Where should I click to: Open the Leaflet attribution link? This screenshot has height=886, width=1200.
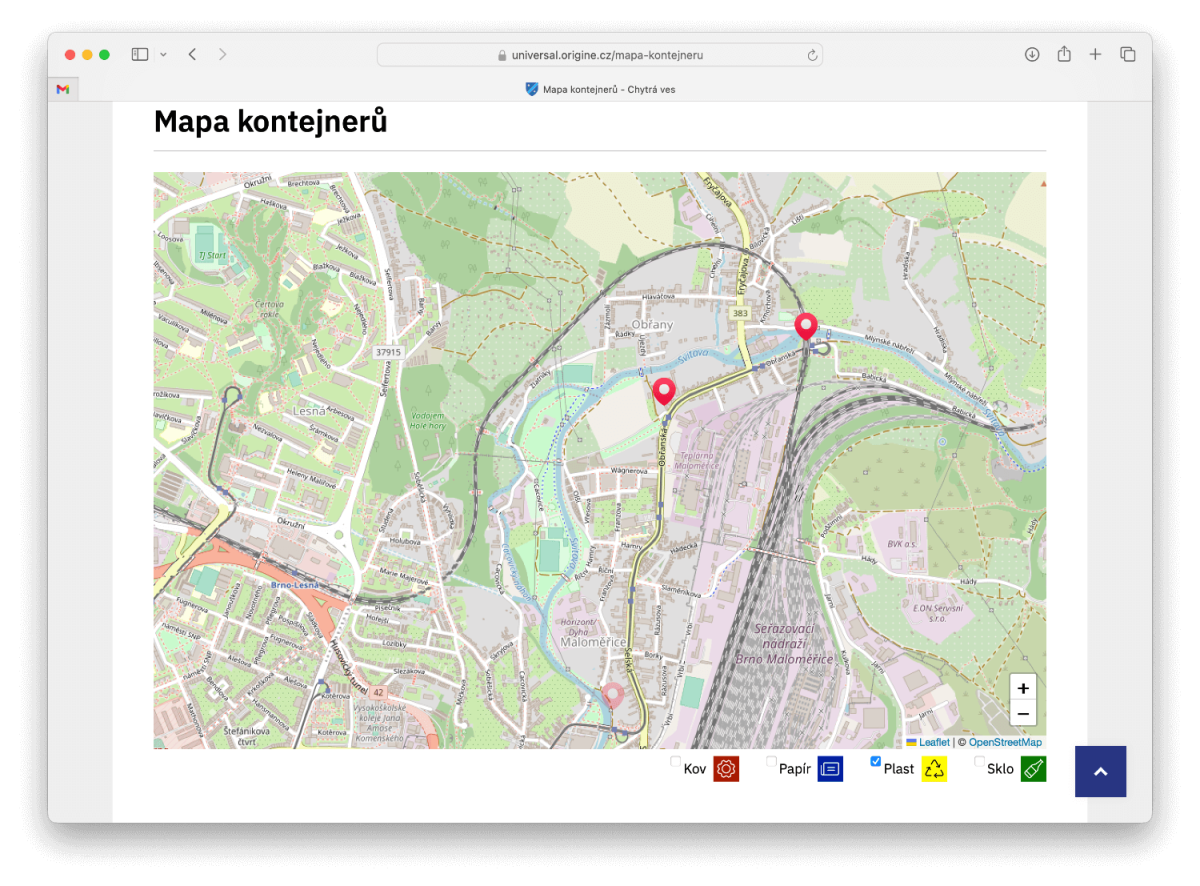tap(934, 742)
